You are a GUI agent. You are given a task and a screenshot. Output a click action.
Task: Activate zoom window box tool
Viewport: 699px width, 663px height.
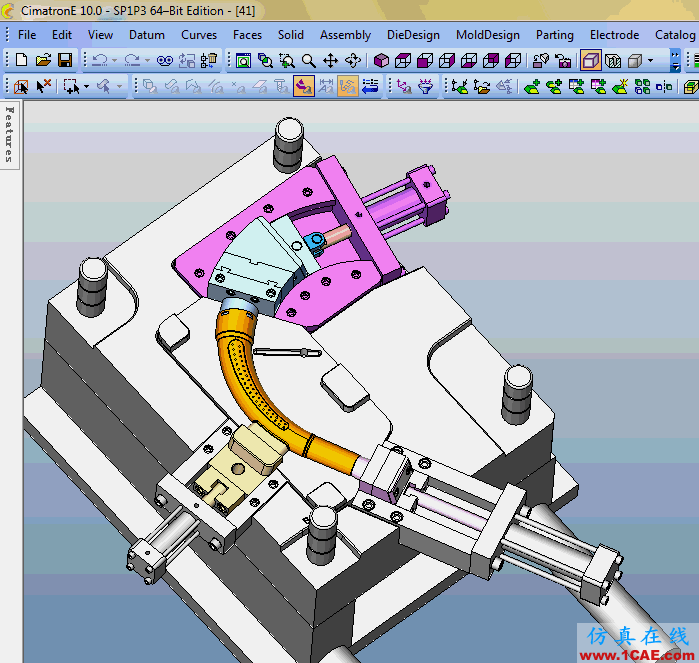click(x=287, y=60)
